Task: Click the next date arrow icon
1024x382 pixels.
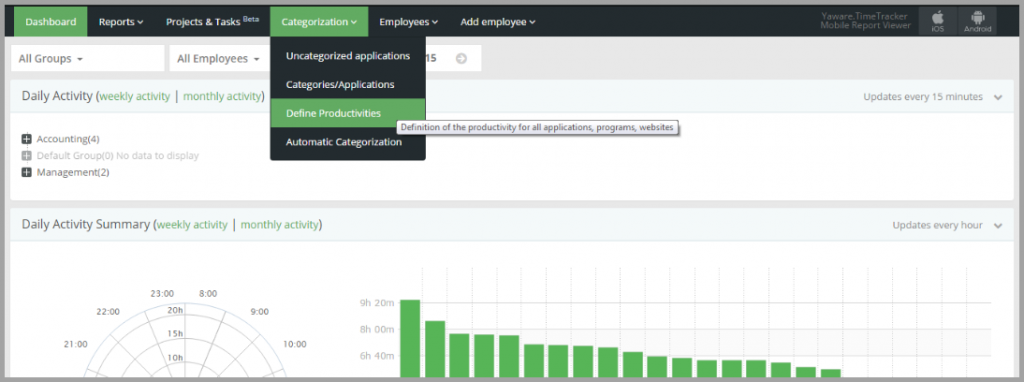Action: point(461,58)
